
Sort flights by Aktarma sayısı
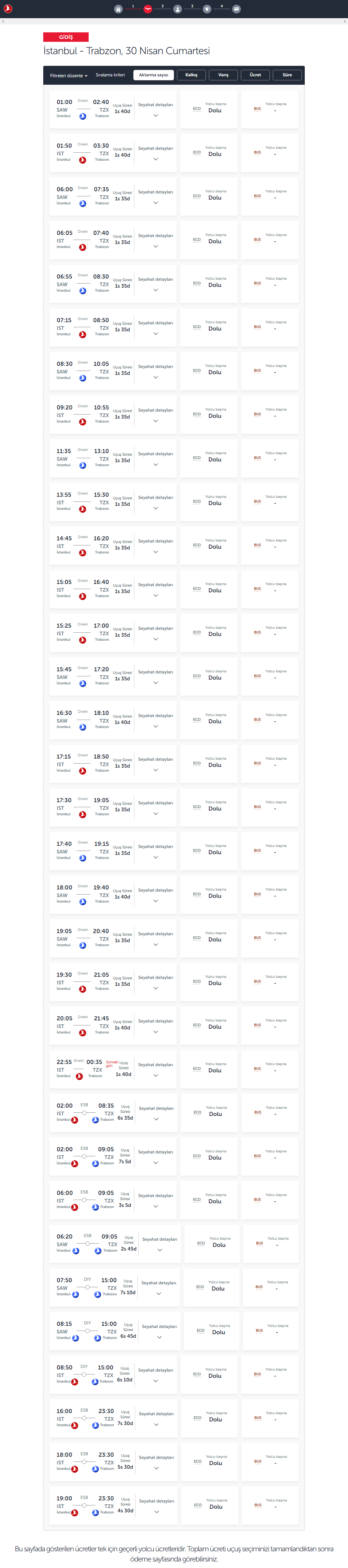[x=153, y=75]
